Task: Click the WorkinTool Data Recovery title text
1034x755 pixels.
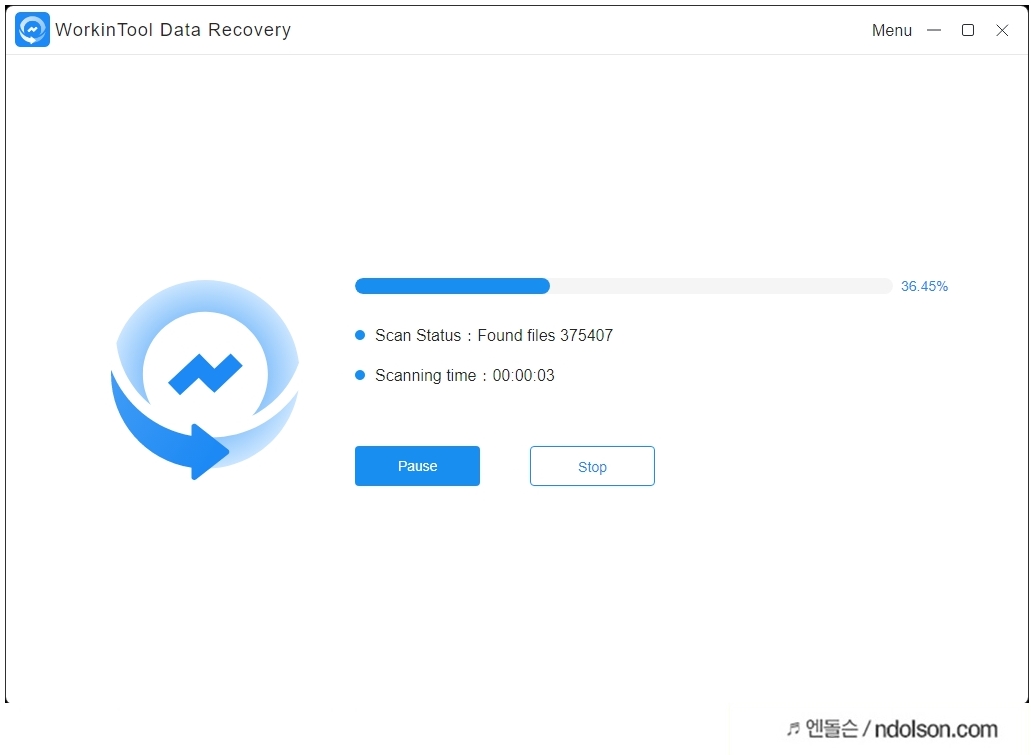Action: [173, 30]
